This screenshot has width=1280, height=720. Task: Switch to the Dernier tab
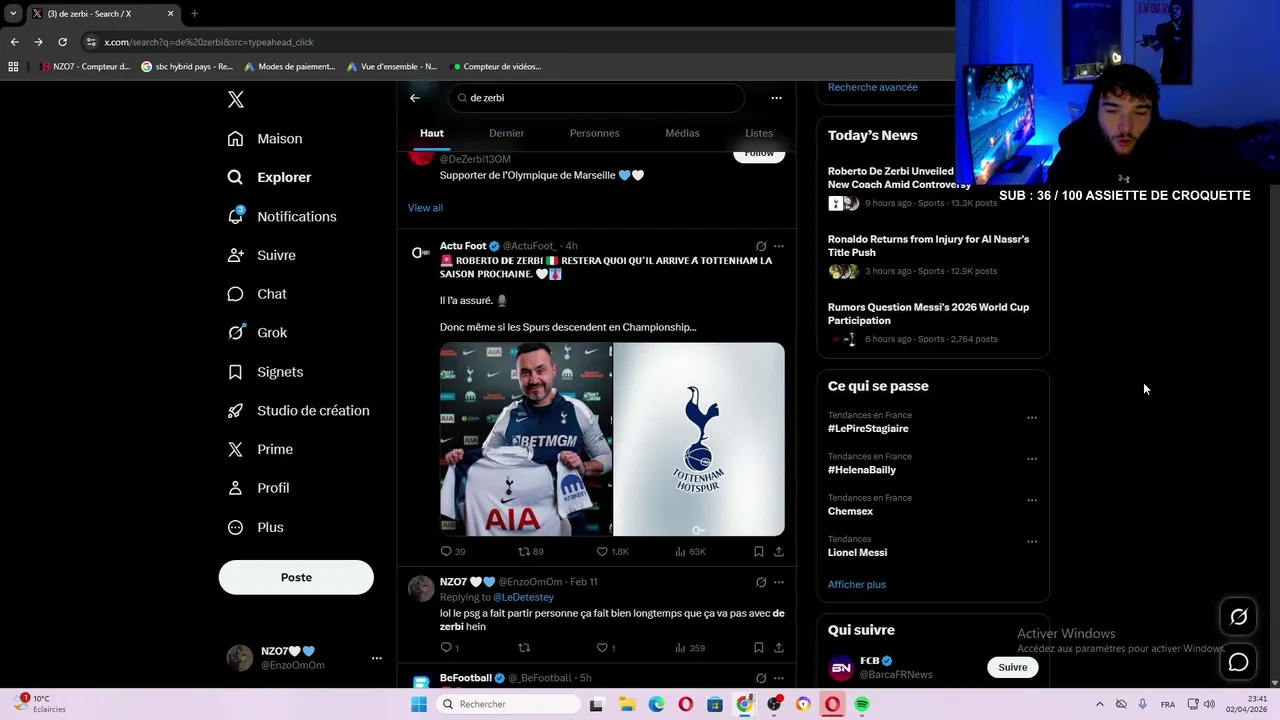point(507,133)
